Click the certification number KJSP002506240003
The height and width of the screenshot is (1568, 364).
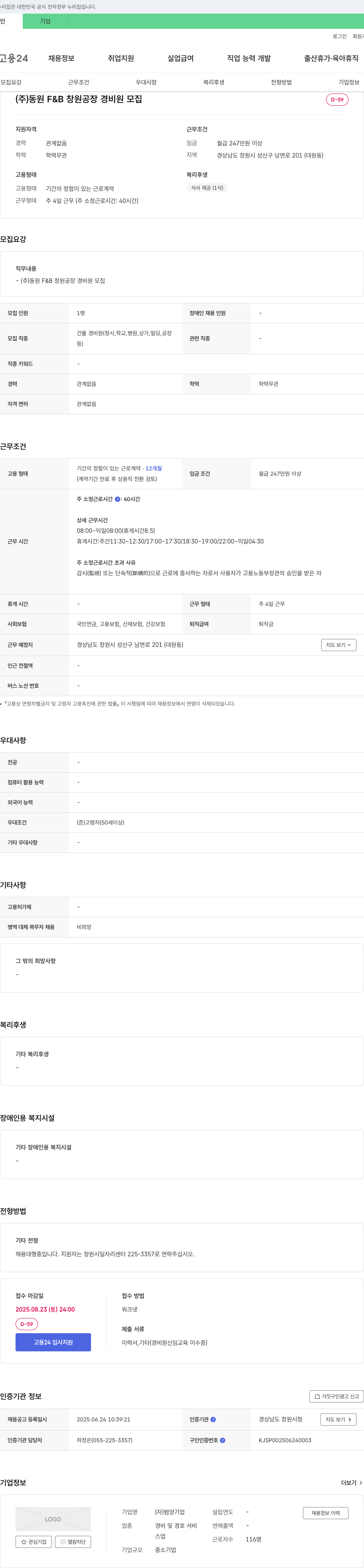point(285,1440)
